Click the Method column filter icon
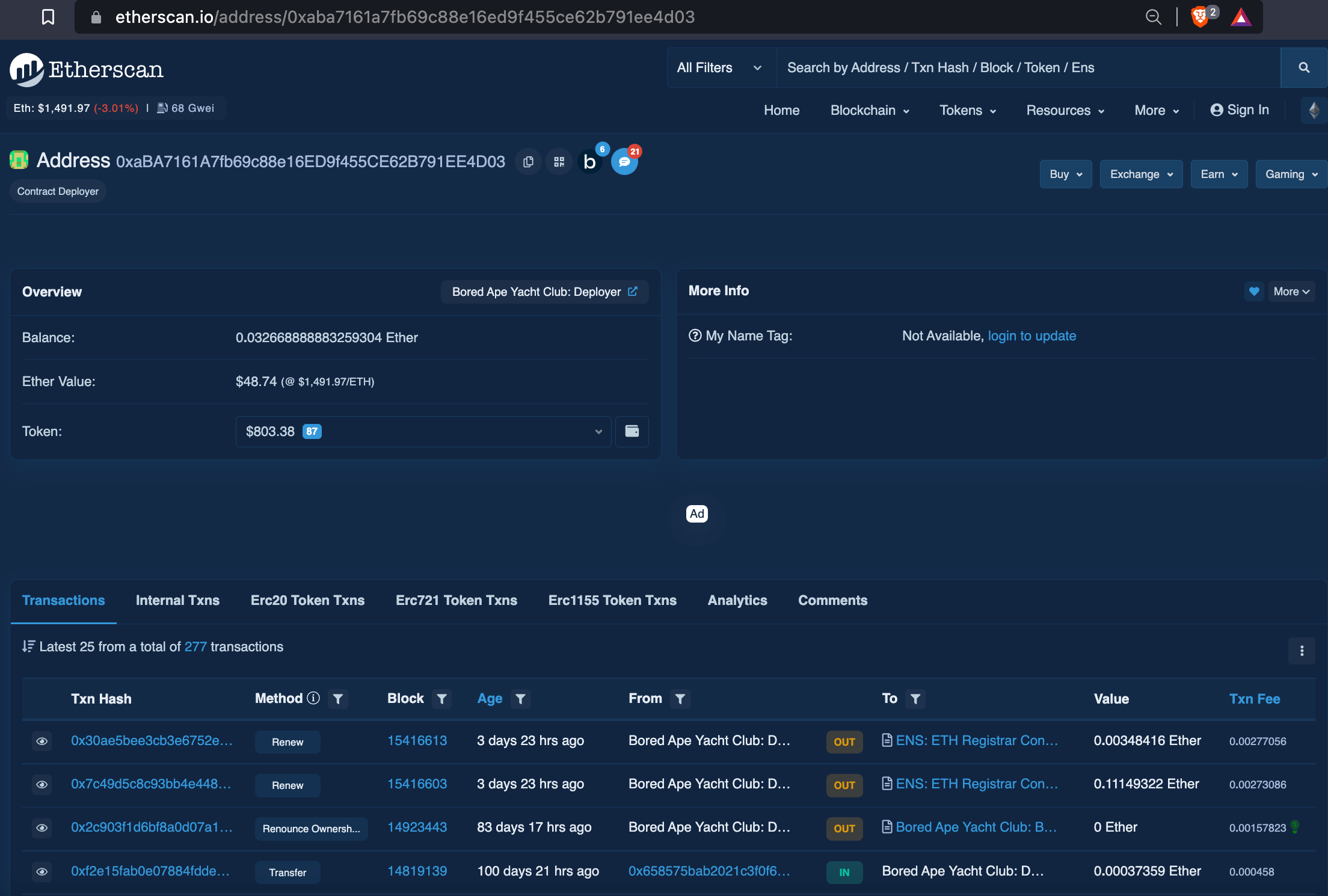Screen dimensions: 1328x896 pyautogui.click(x=338, y=699)
